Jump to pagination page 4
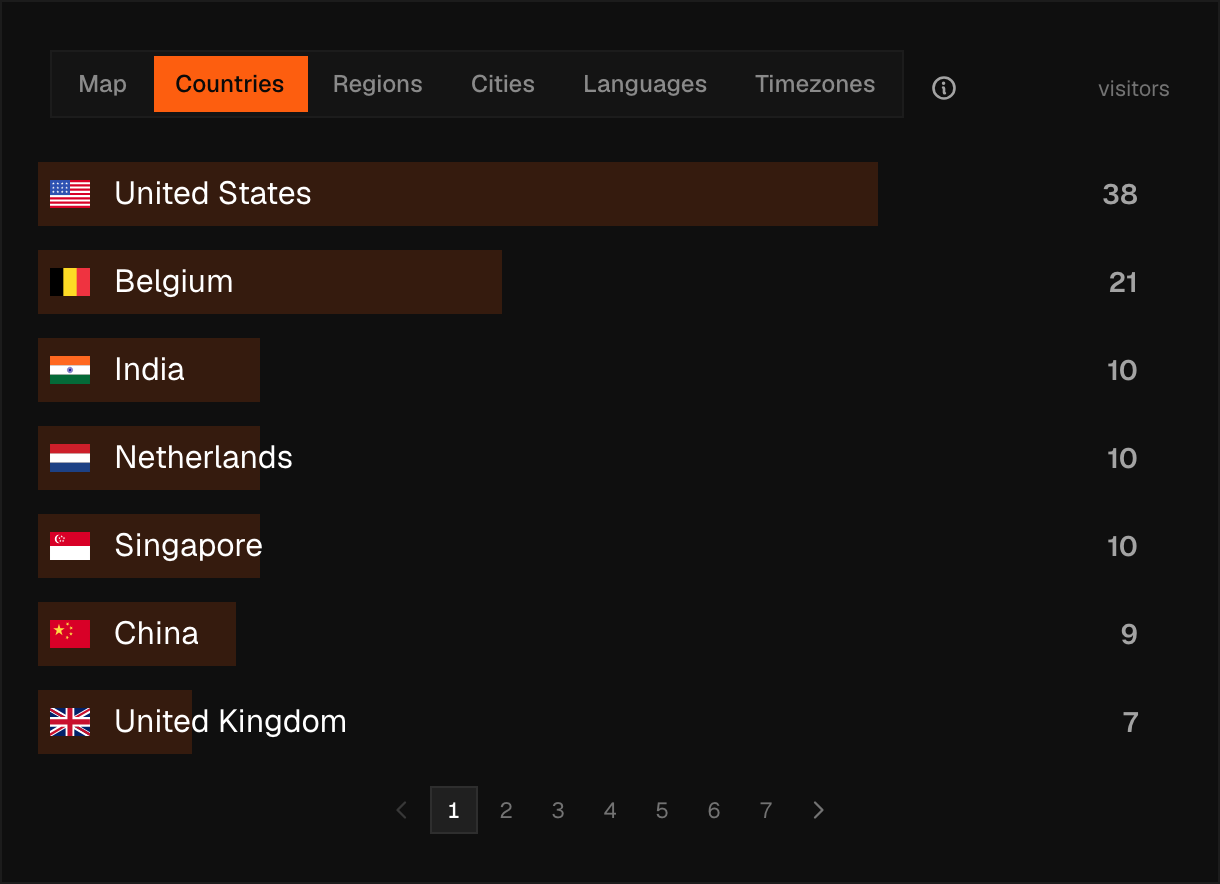This screenshot has height=884, width=1220. point(610,810)
